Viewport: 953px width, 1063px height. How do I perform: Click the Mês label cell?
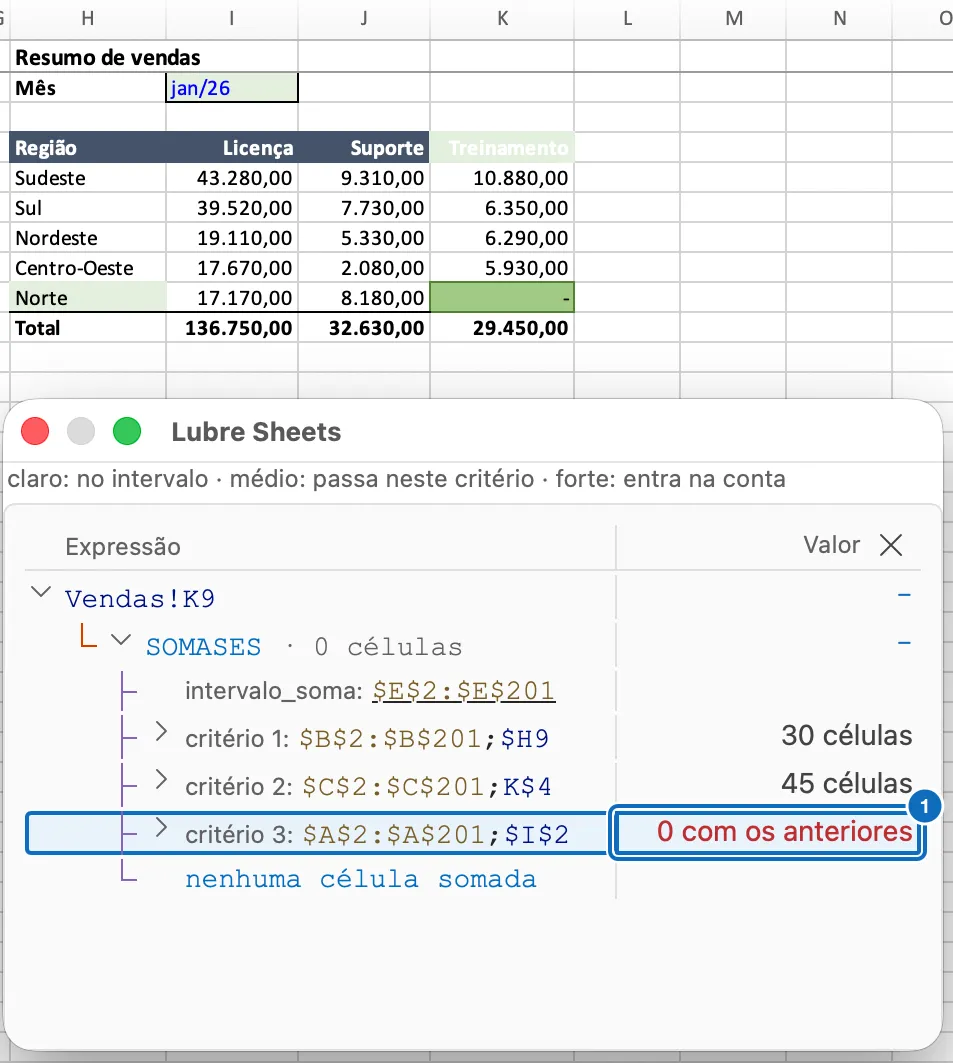[88, 88]
